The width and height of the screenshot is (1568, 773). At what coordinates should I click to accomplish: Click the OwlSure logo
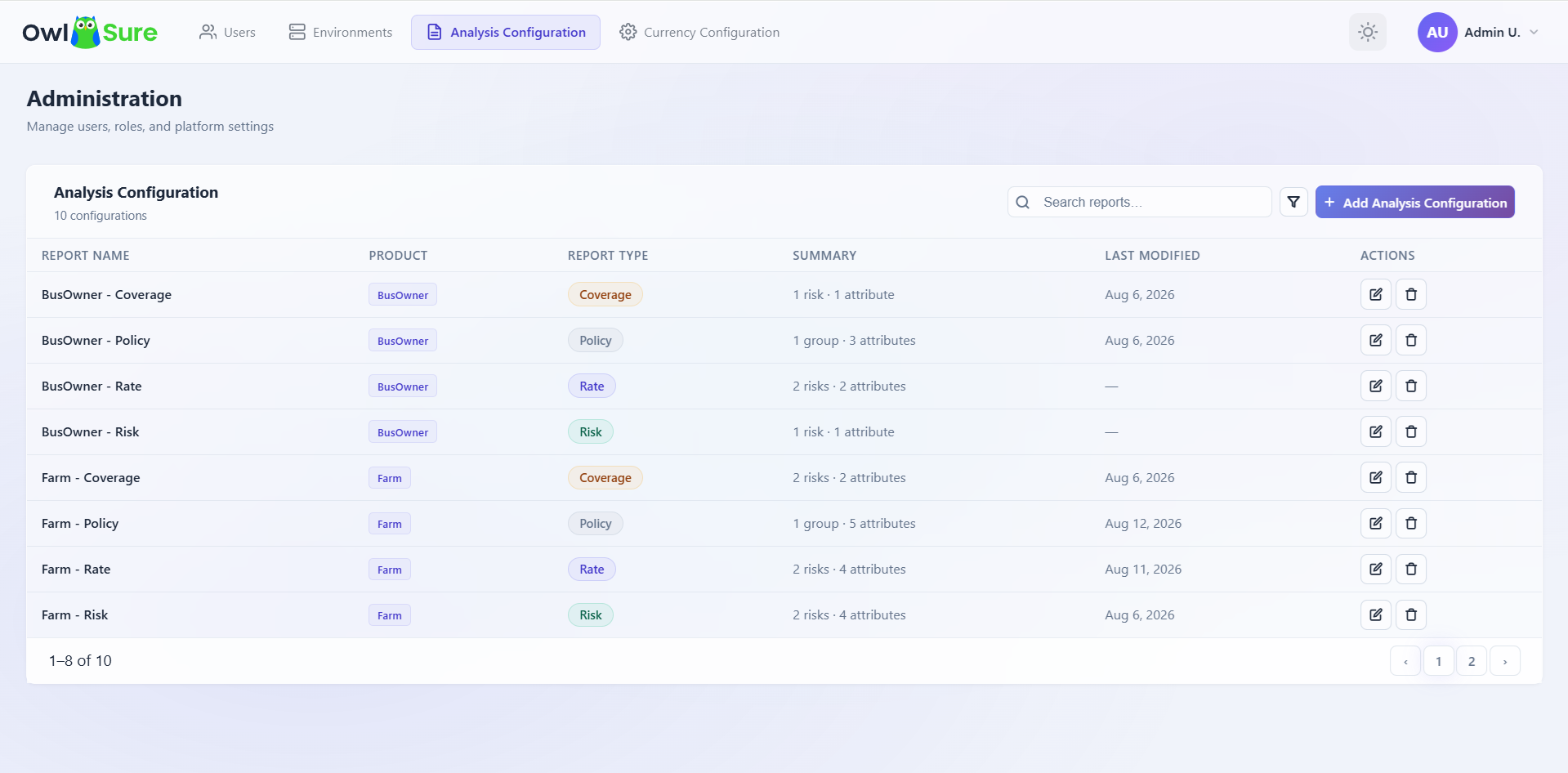(x=90, y=32)
